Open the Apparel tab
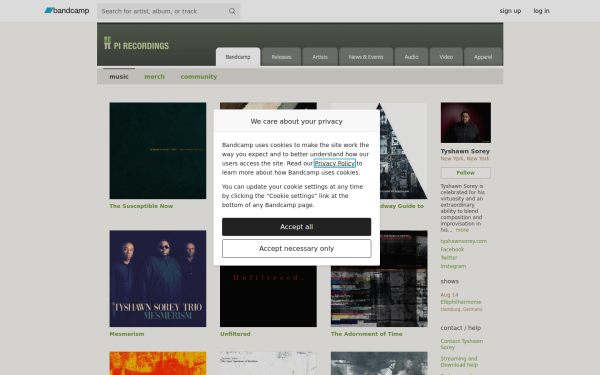Image resolution: width=600 pixels, height=375 pixels. pyautogui.click(x=483, y=57)
